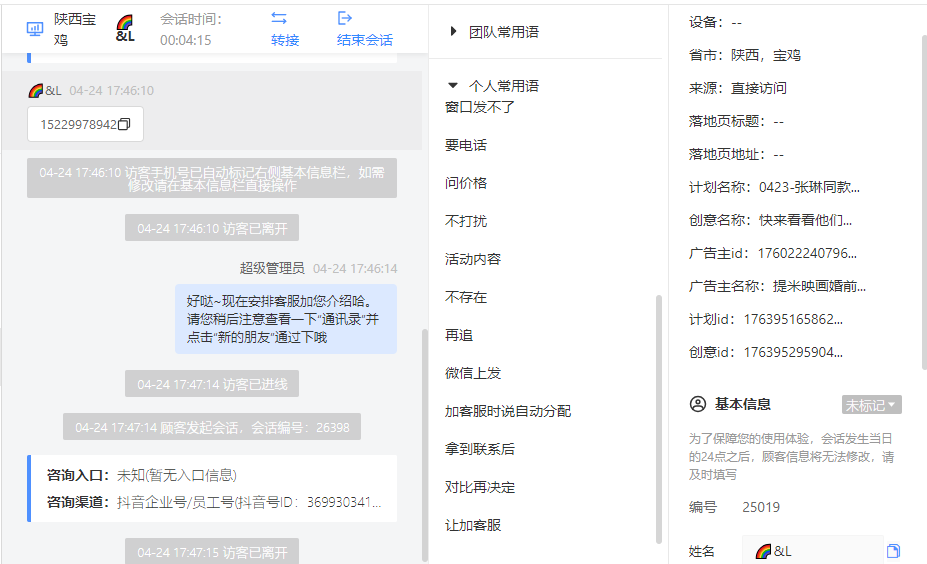Viewport: 927px width, 564px height.
Task: Click the 计划名称 0423-张琳同款 value
Action: coord(809,187)
